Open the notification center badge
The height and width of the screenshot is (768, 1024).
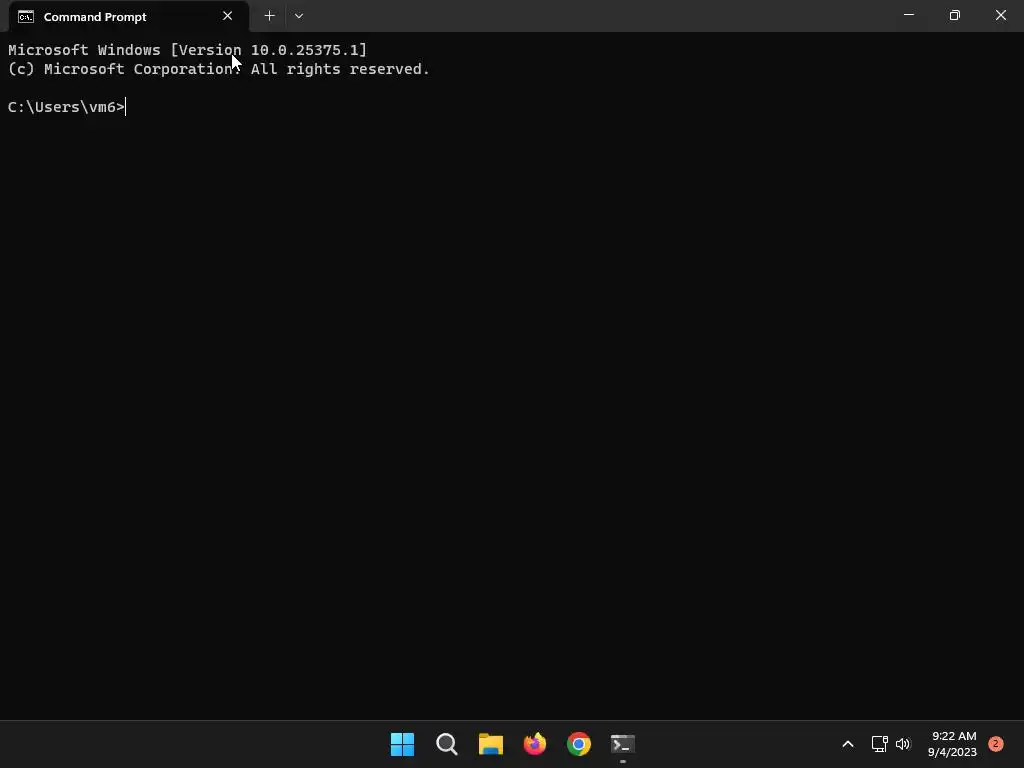pyautogui.click(x=995, y=744)
